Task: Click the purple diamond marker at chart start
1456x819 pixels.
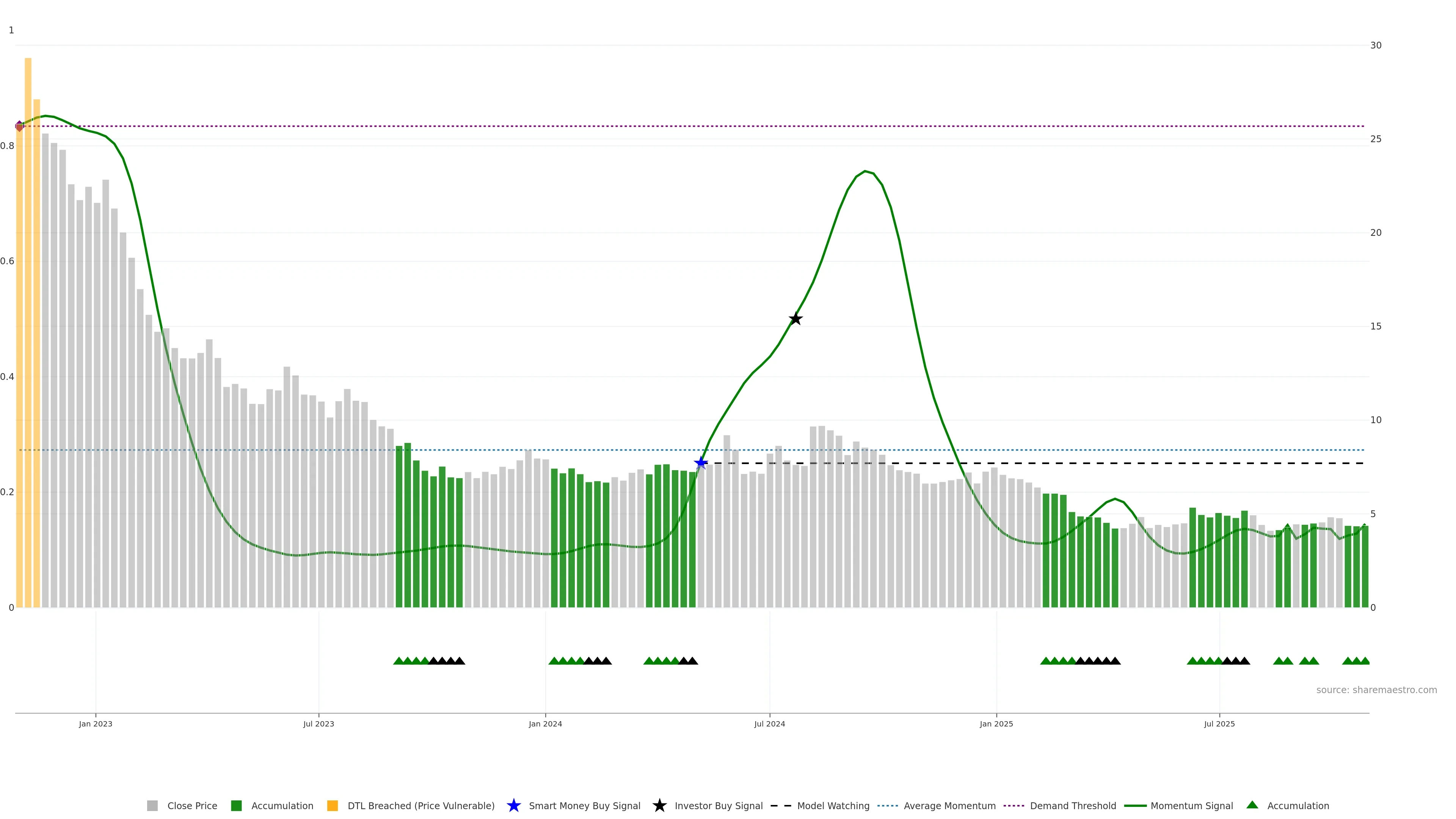Action: [x=20, y=126]
